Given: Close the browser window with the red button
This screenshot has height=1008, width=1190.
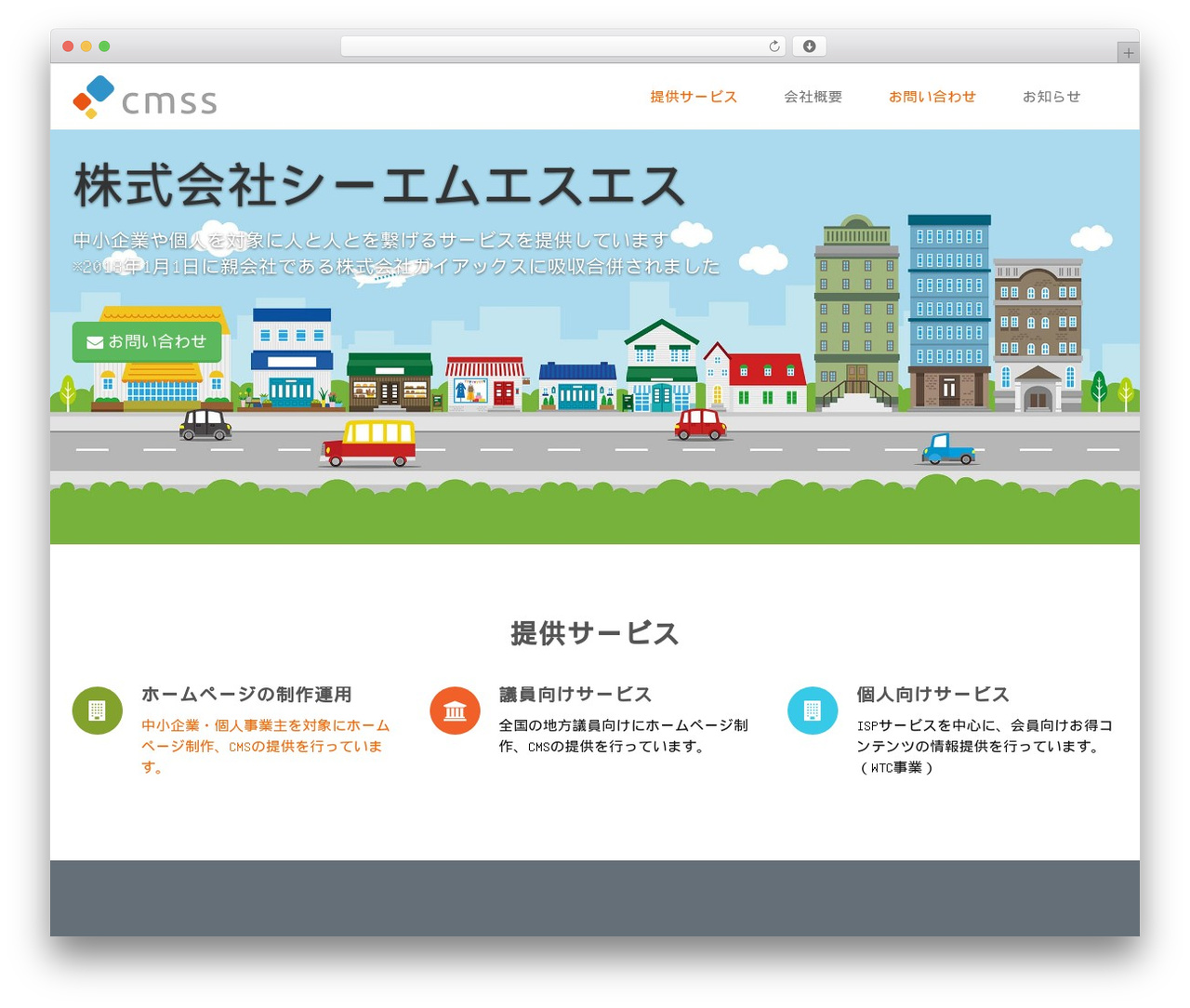Looking at the screenshot, I should [68, 46].
